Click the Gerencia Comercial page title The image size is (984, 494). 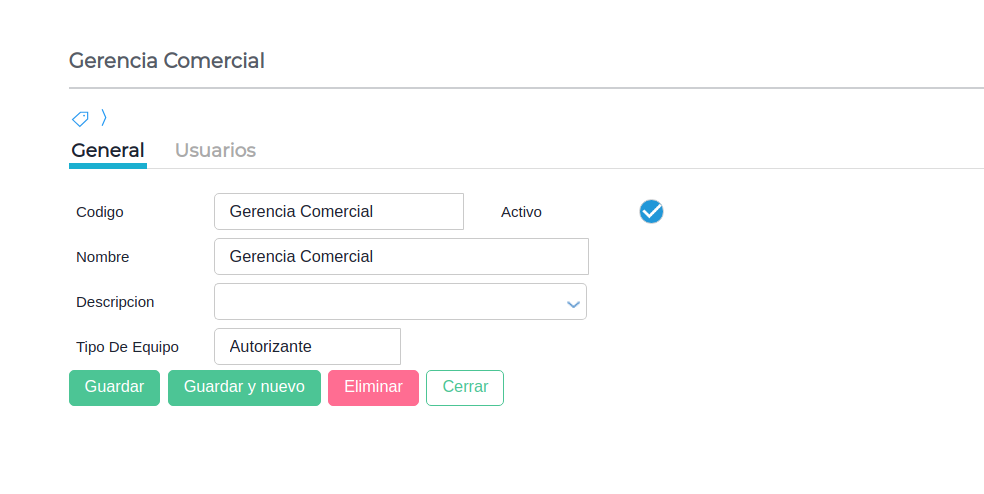coord(166,61)
